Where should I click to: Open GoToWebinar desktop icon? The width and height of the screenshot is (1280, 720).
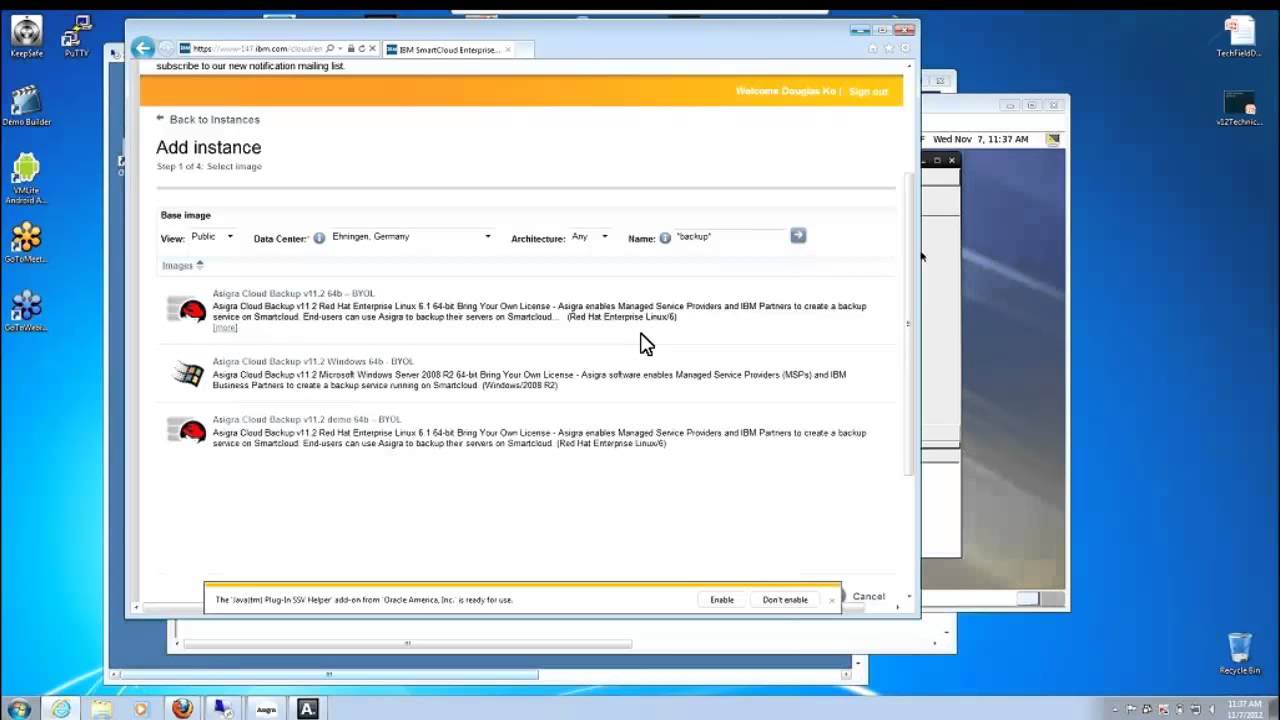tap(26, 311)
